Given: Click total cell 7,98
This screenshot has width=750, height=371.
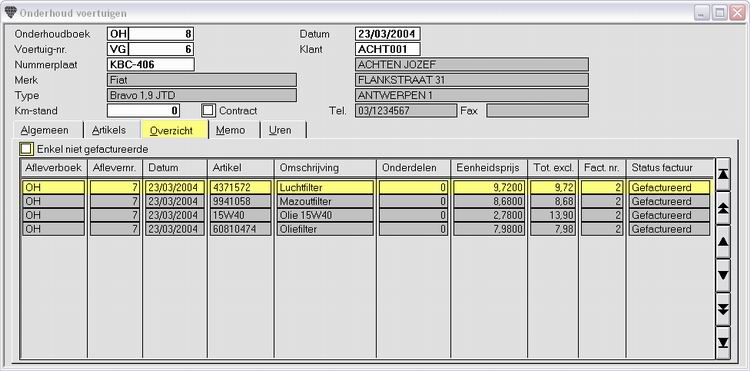Looking at the screenshot, I should (x=553, y=229).
